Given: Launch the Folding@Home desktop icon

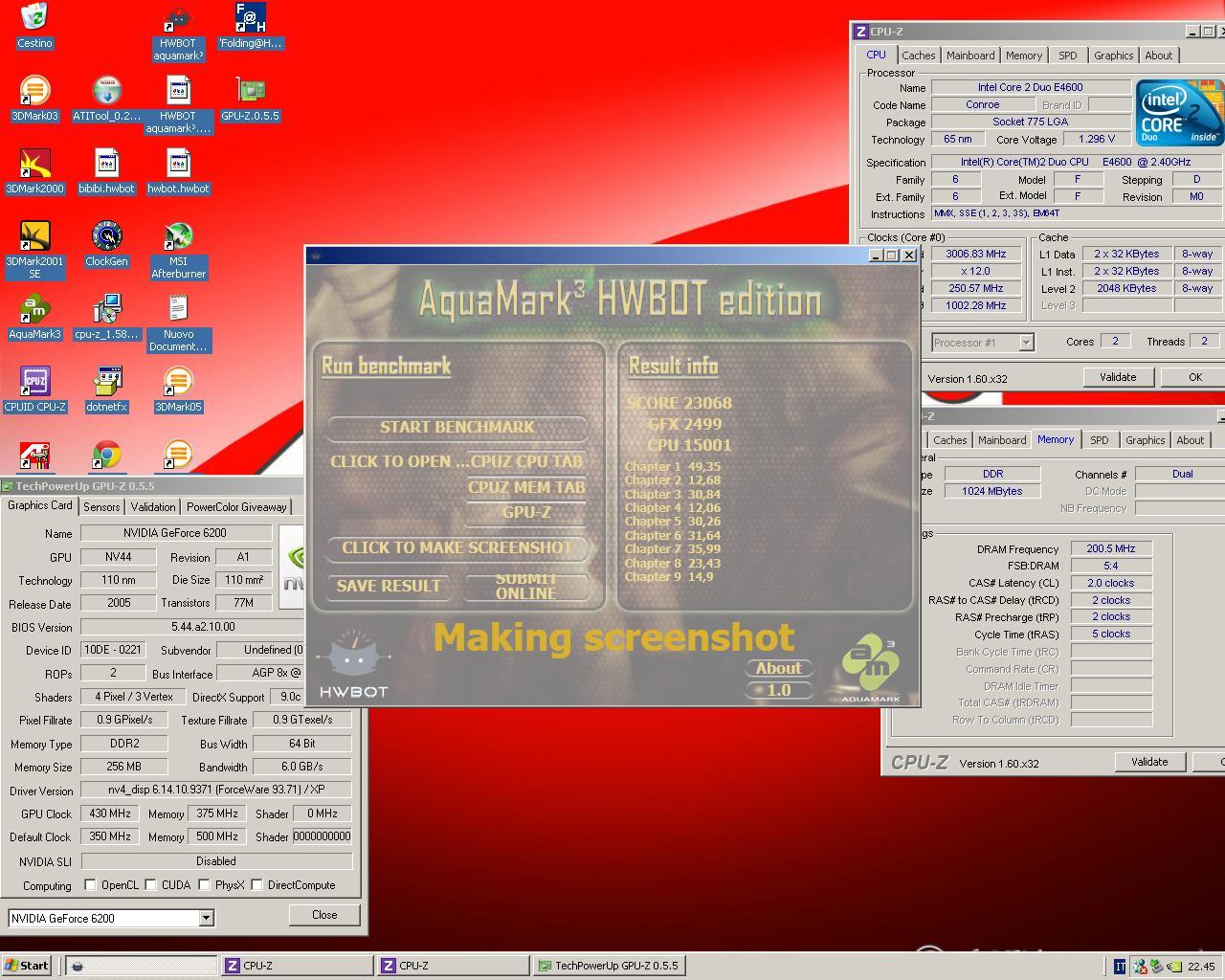Looking at the screenshot, I should tap(250, 25).
